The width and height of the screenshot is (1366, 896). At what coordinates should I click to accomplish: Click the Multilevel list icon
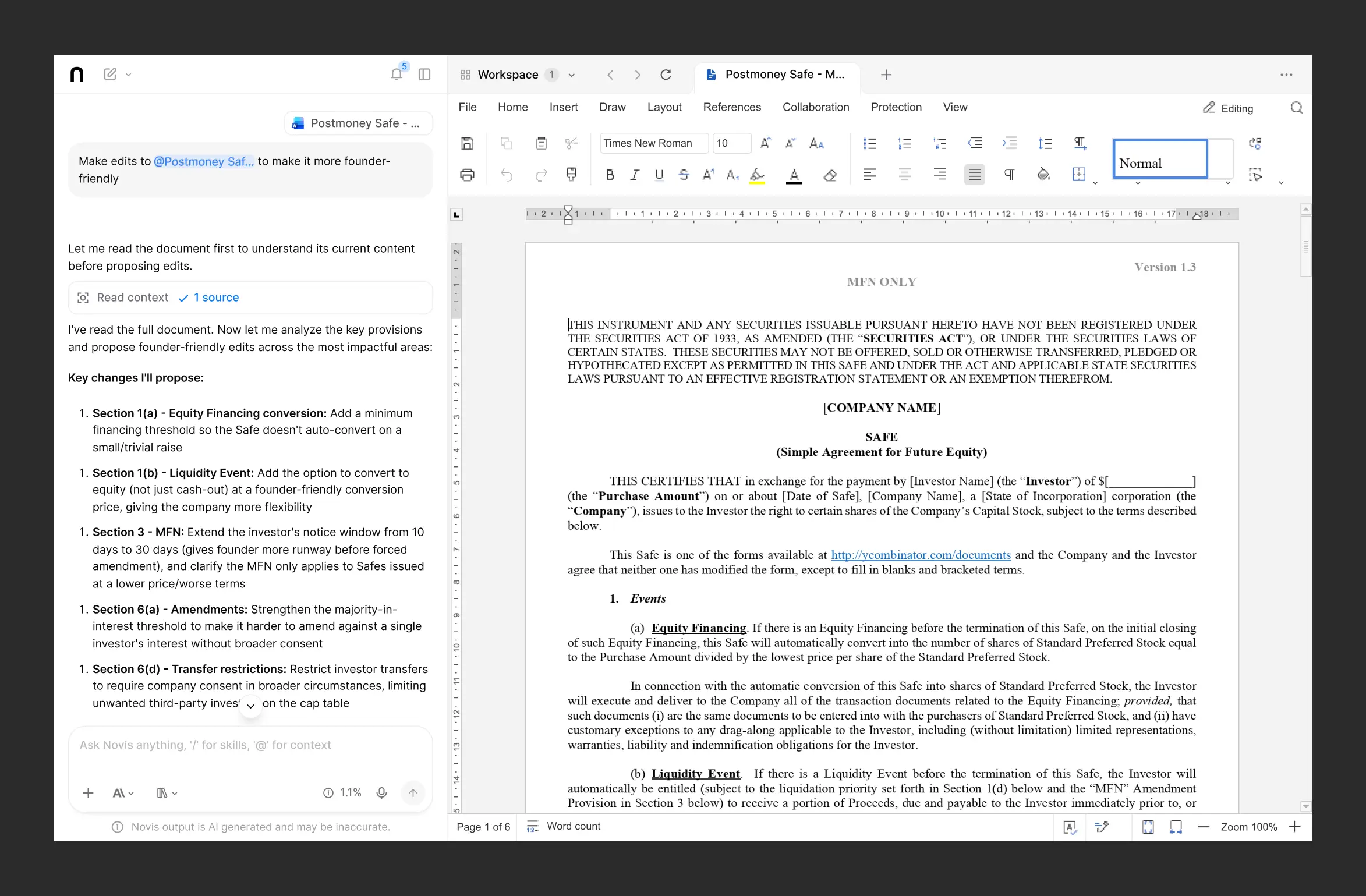[939, 143]
